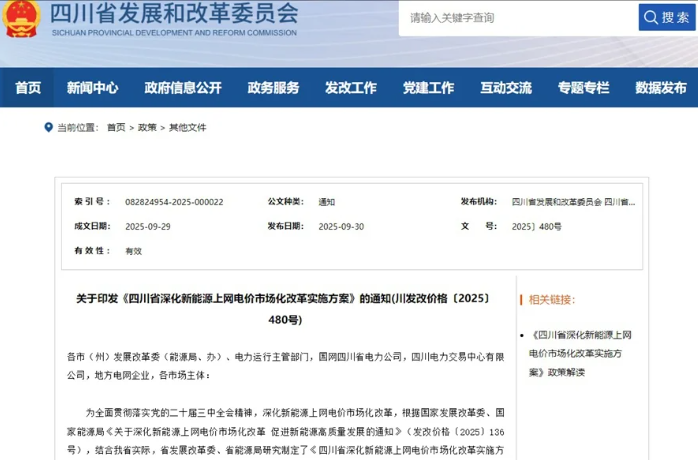Click 首页 in the breadcrumb trail
Screen dimensions: 698x460
tap(116, 128)
